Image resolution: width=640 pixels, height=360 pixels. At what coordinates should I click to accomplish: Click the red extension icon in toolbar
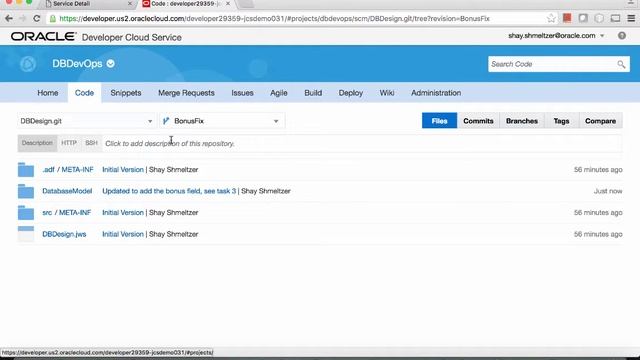pyautogui.click(x=567, y=18)
